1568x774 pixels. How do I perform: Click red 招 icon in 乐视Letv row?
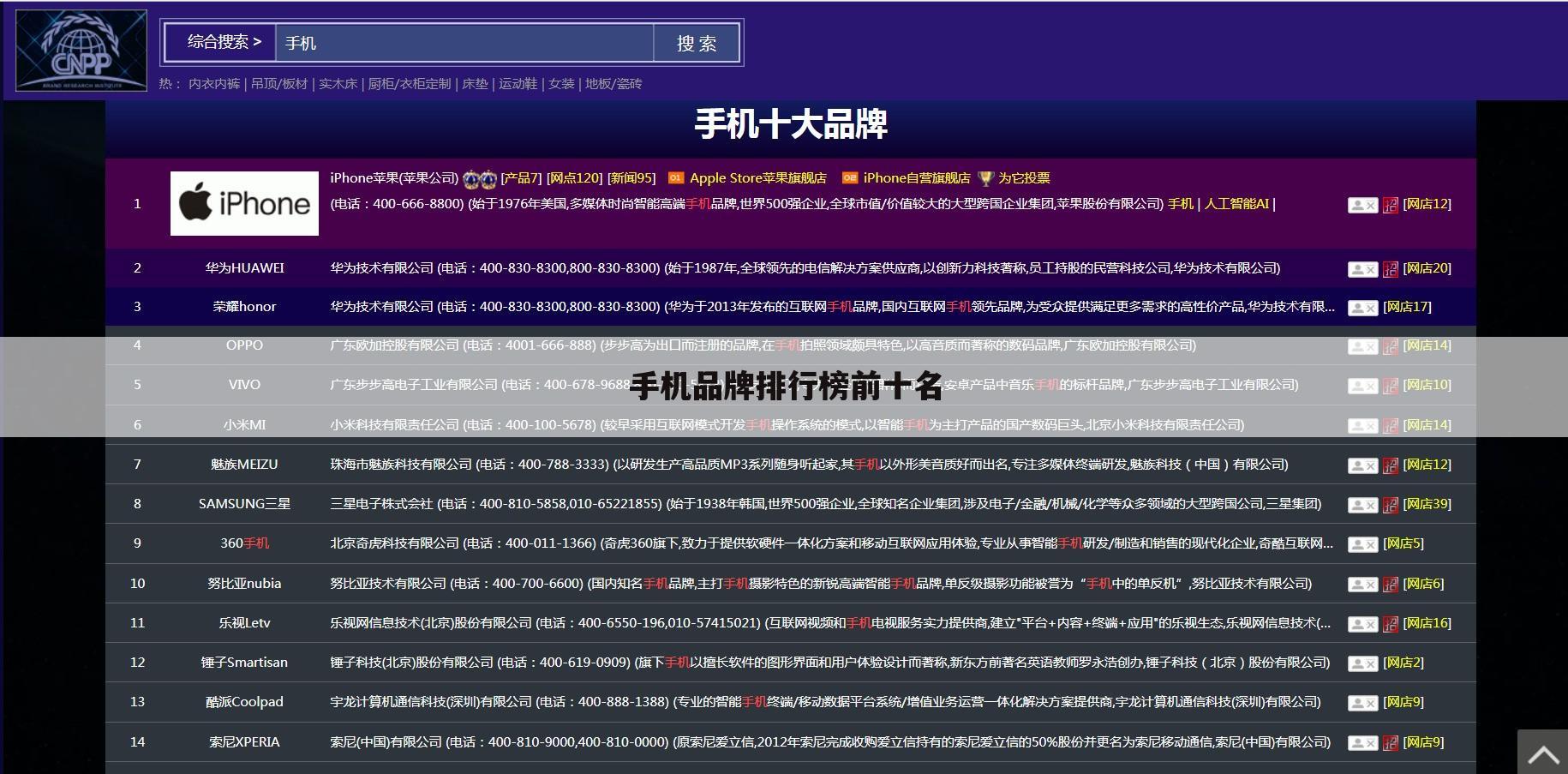[1390, 624]
